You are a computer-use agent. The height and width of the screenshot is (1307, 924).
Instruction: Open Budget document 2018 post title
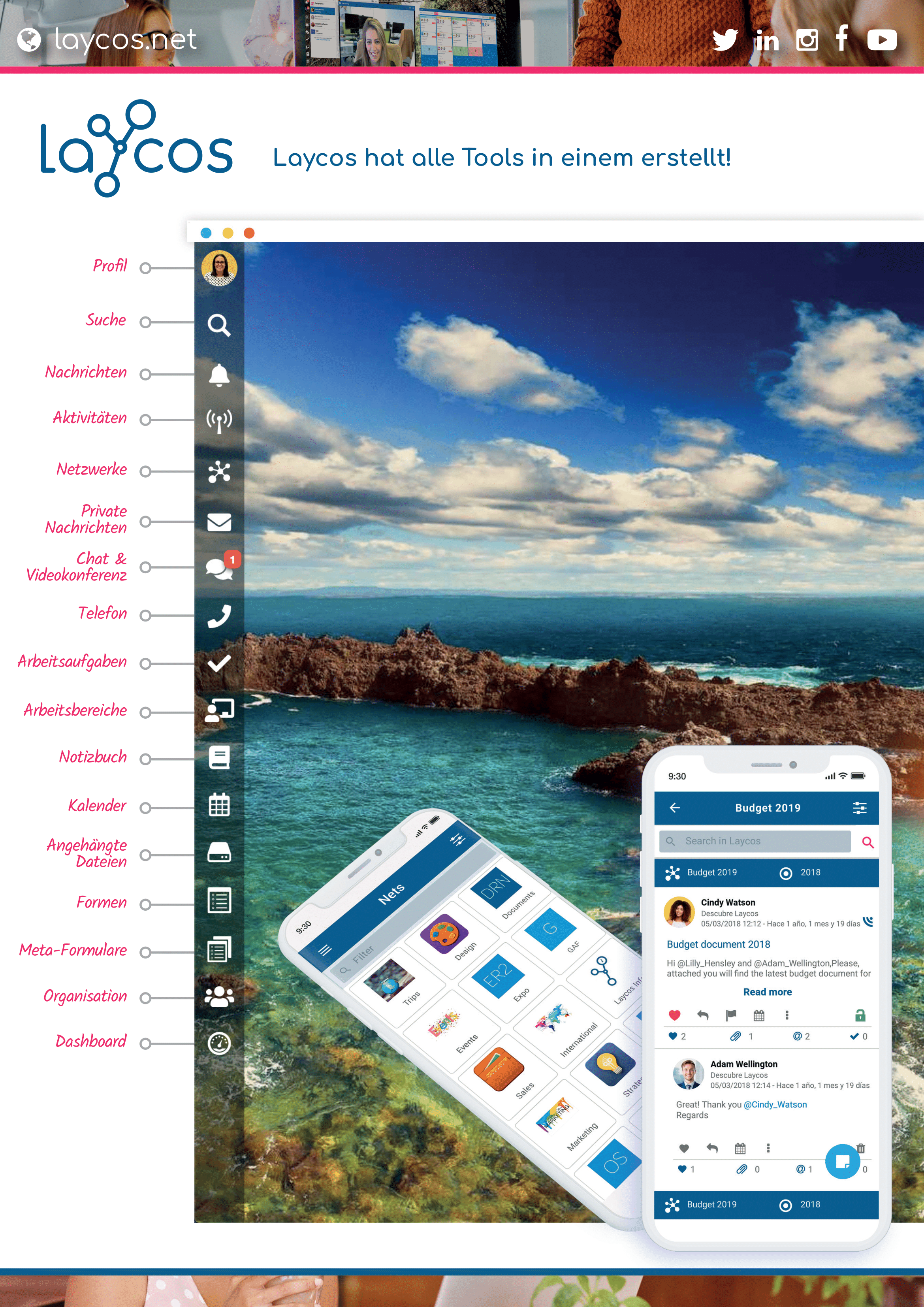(x=719, y=944)
